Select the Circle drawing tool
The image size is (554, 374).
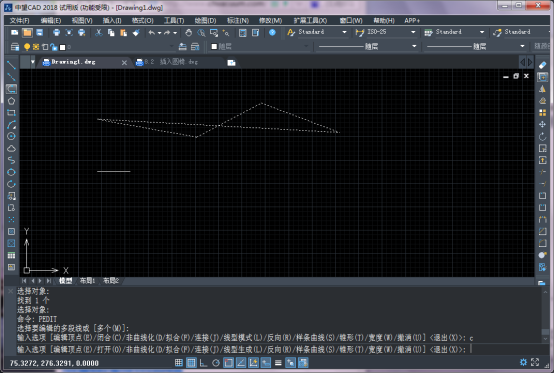point(11,136)
